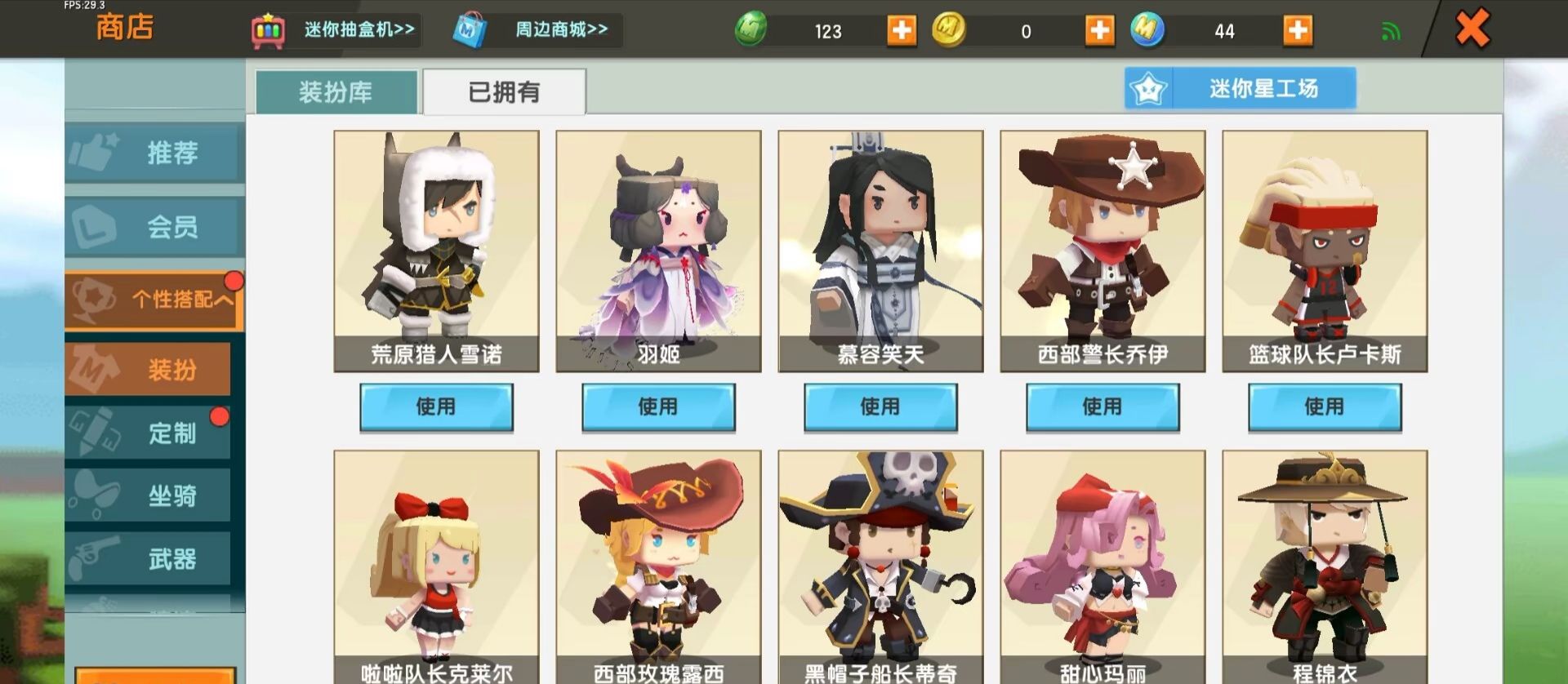The image size is (1568, 684).
Task: Switch to the 装扮库 tab
Action: [x=336, y=92]
